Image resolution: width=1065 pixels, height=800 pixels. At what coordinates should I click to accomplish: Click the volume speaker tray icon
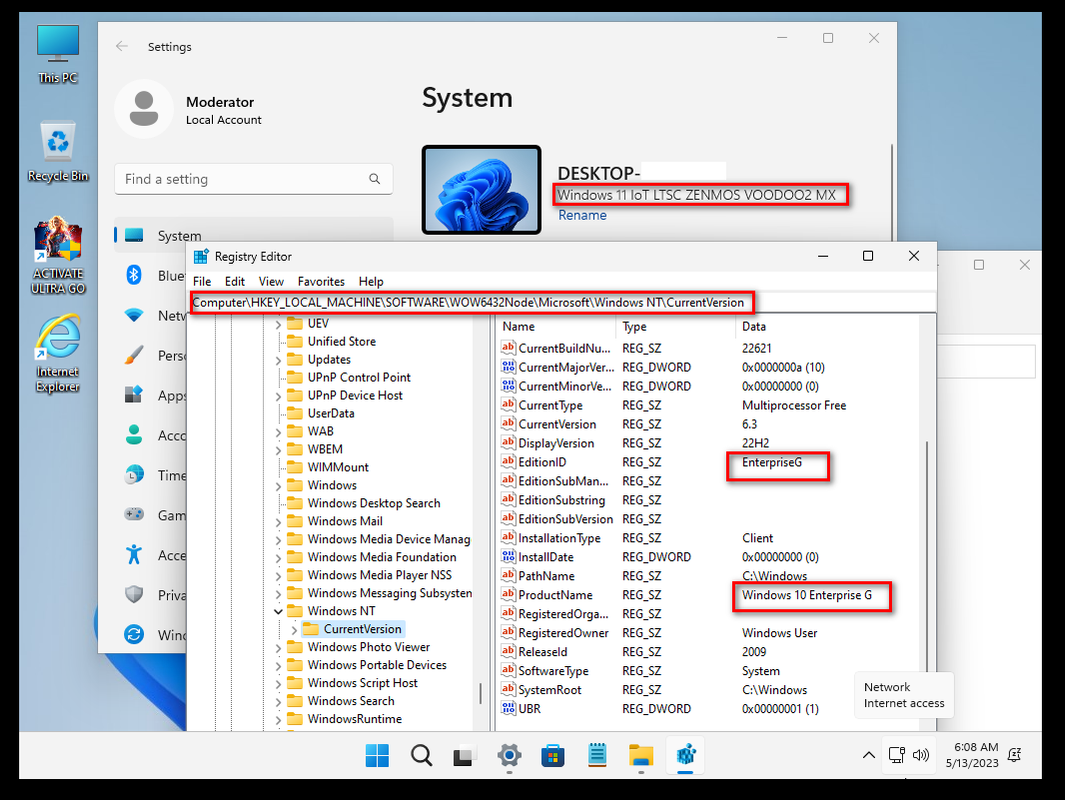click(921, 755)
